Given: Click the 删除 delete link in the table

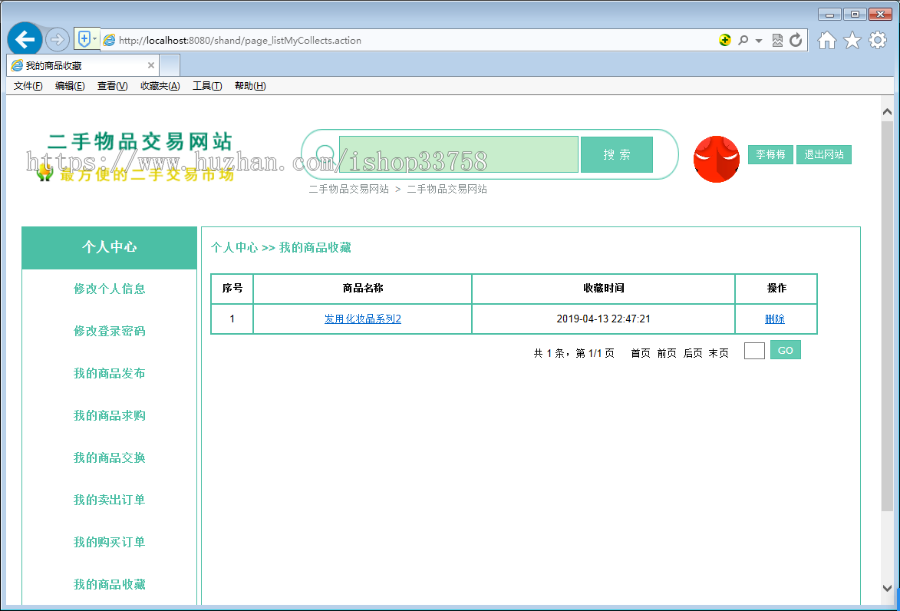Looking at the screenshot, I should (x=776, y=318).
